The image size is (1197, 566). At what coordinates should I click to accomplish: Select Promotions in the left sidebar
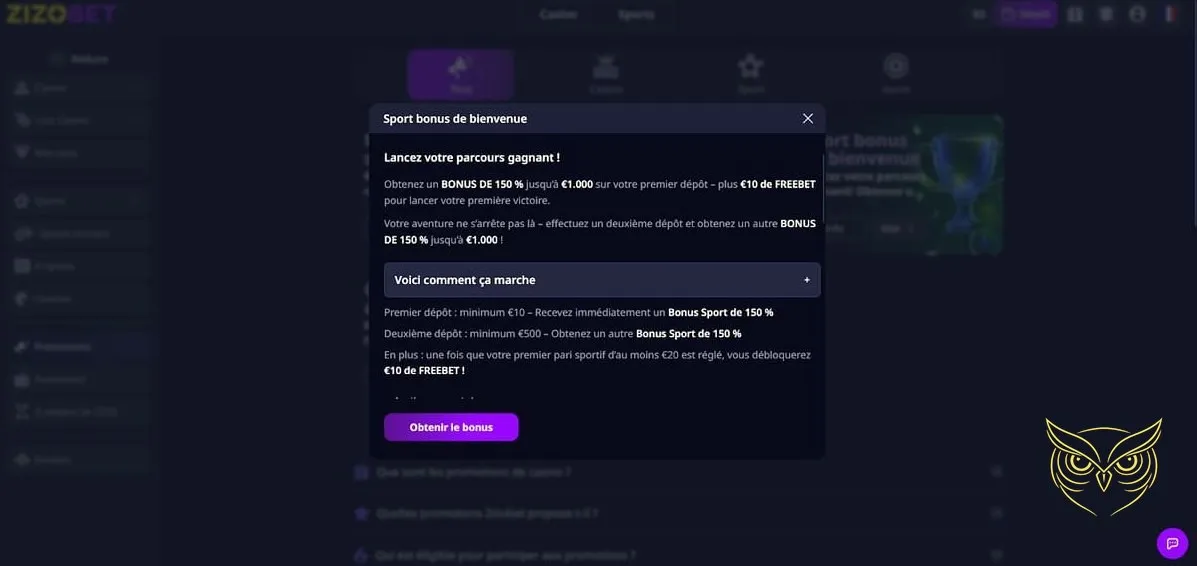coord(62,346)
